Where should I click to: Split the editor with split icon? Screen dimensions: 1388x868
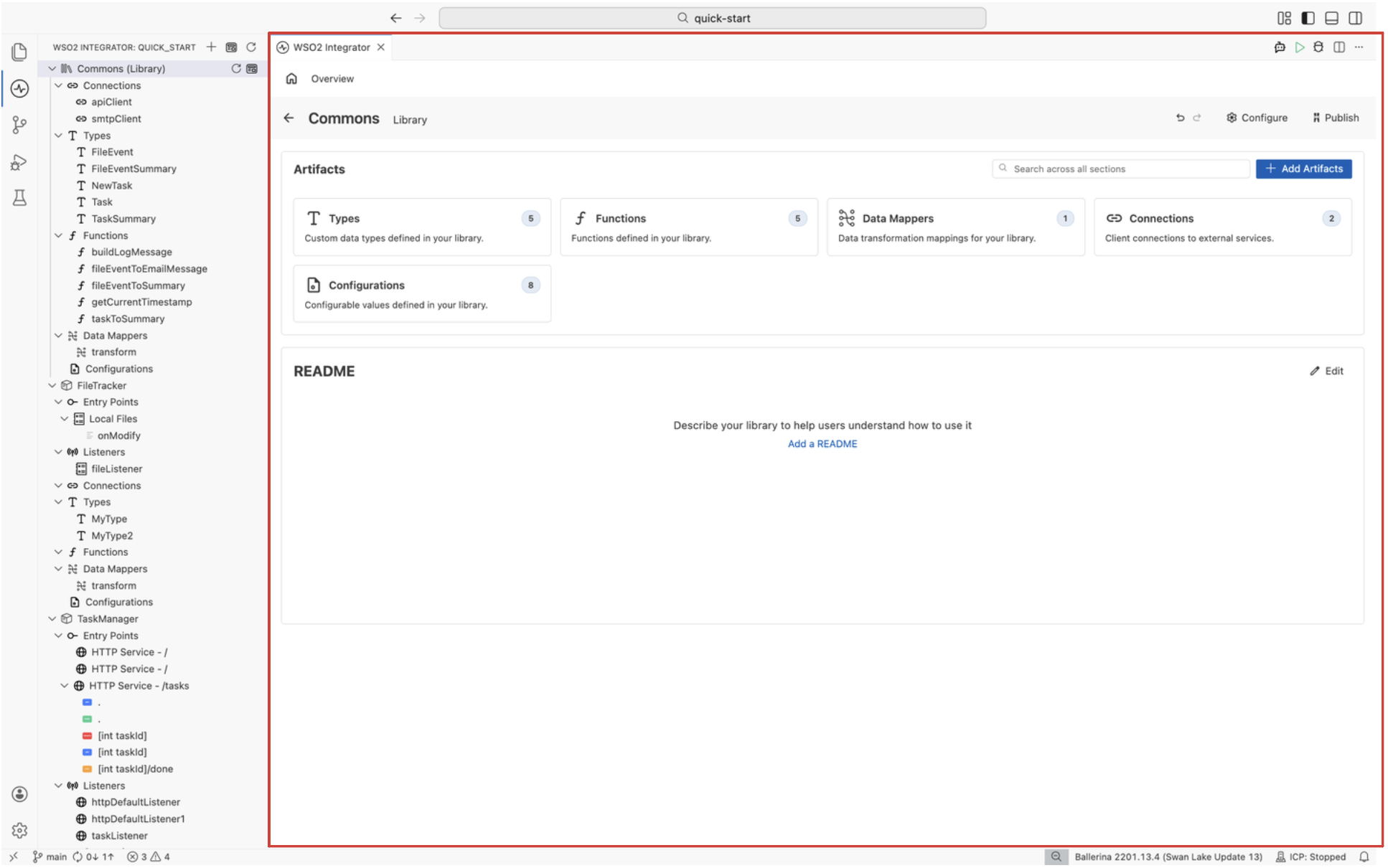(1339, 47)
